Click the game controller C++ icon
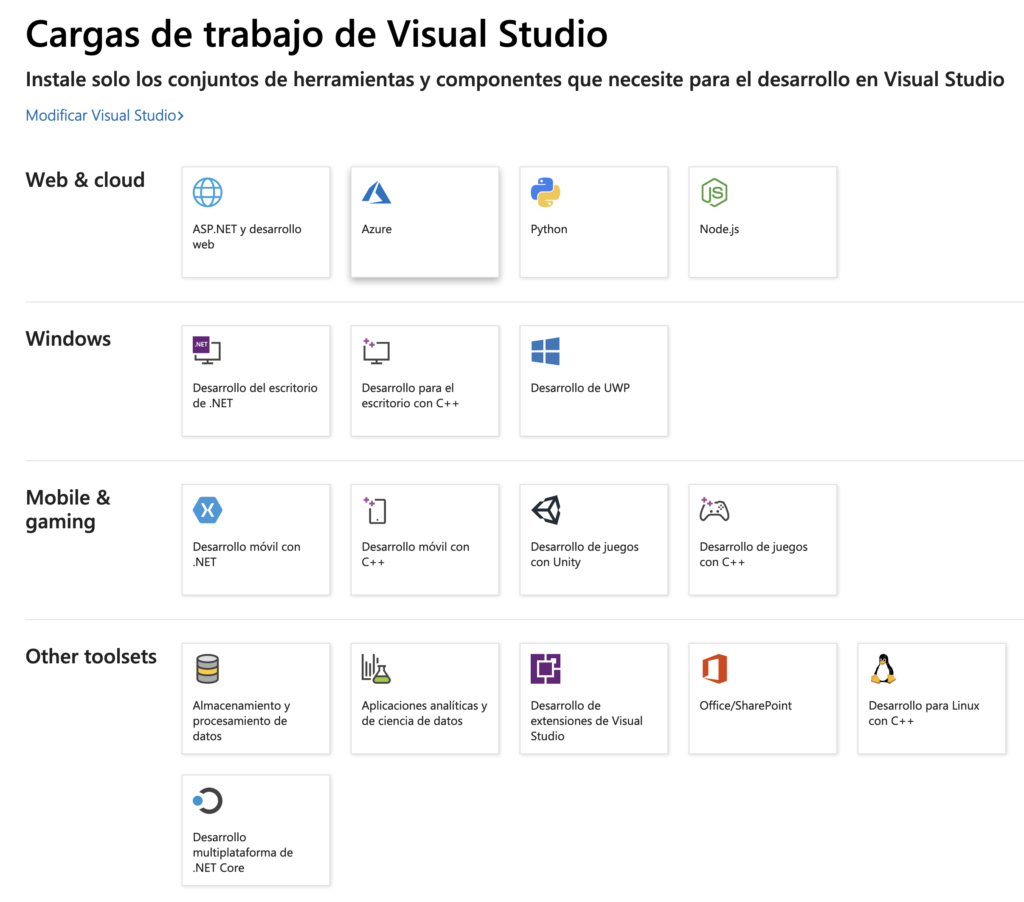 click(x=714, y=509)
